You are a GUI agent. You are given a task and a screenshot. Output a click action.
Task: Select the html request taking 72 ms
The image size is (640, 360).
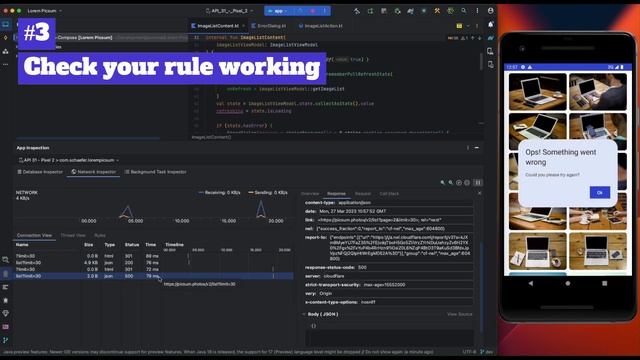point(153,269)
